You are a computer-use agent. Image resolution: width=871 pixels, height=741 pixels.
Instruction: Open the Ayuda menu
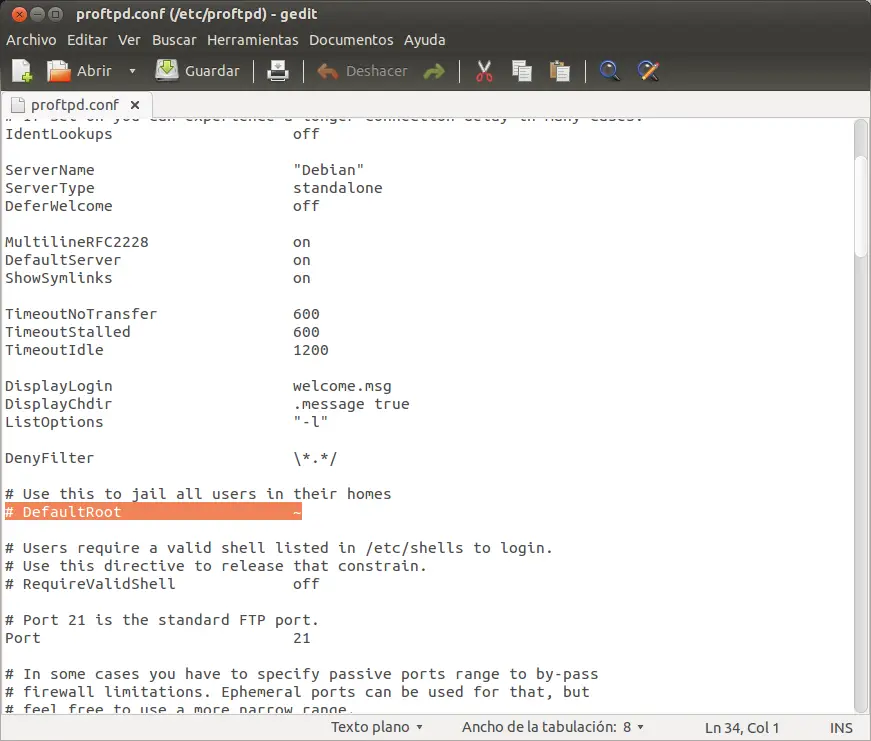(x=424, y=40)
